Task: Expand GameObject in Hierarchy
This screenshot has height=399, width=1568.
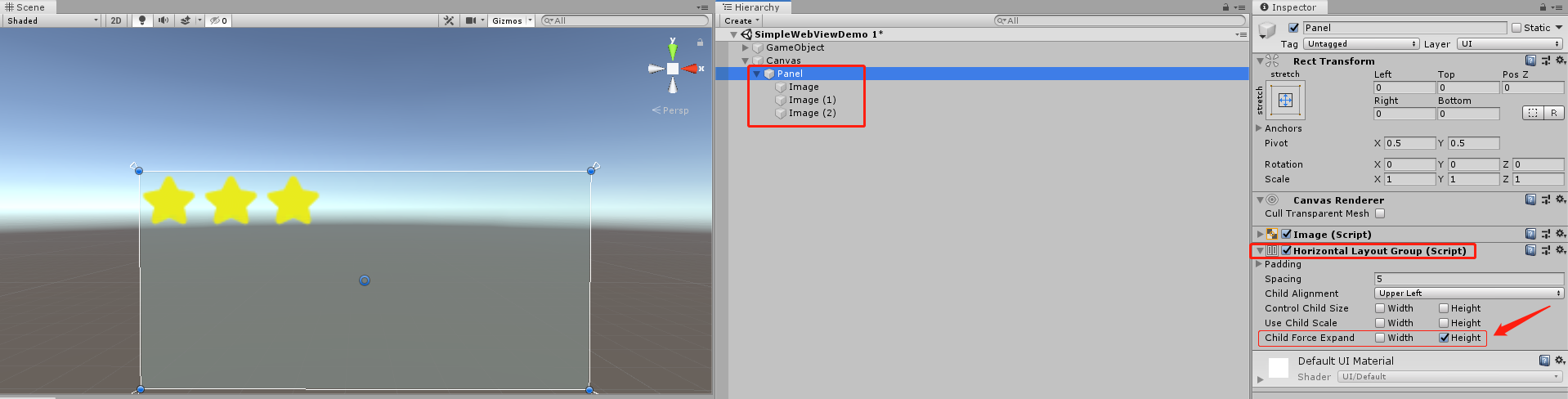Action: (x=746, y=47)
